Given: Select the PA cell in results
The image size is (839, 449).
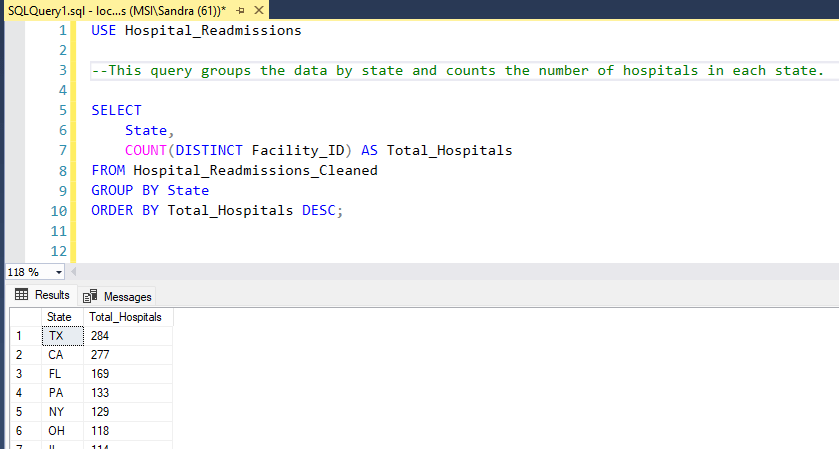Looking at the screenshot, I should [62, 393].
